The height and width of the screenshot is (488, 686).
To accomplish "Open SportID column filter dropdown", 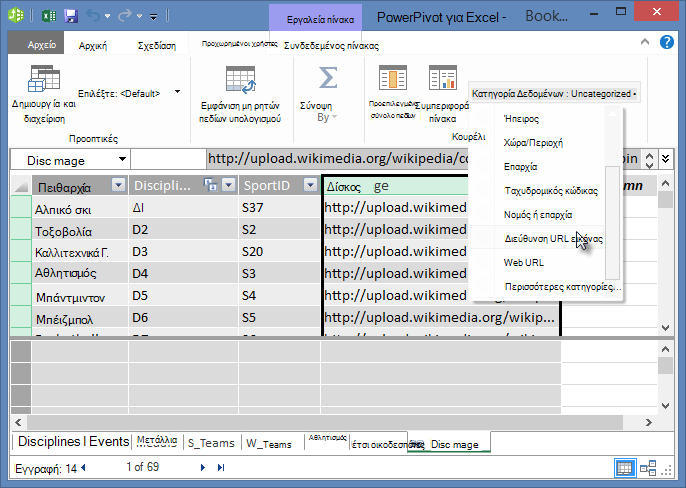I will click(311, 185).
